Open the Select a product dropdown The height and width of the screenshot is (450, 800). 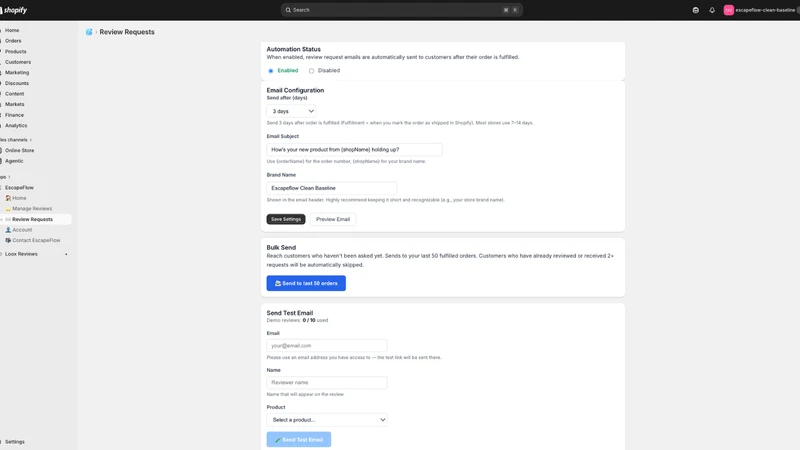327,420
